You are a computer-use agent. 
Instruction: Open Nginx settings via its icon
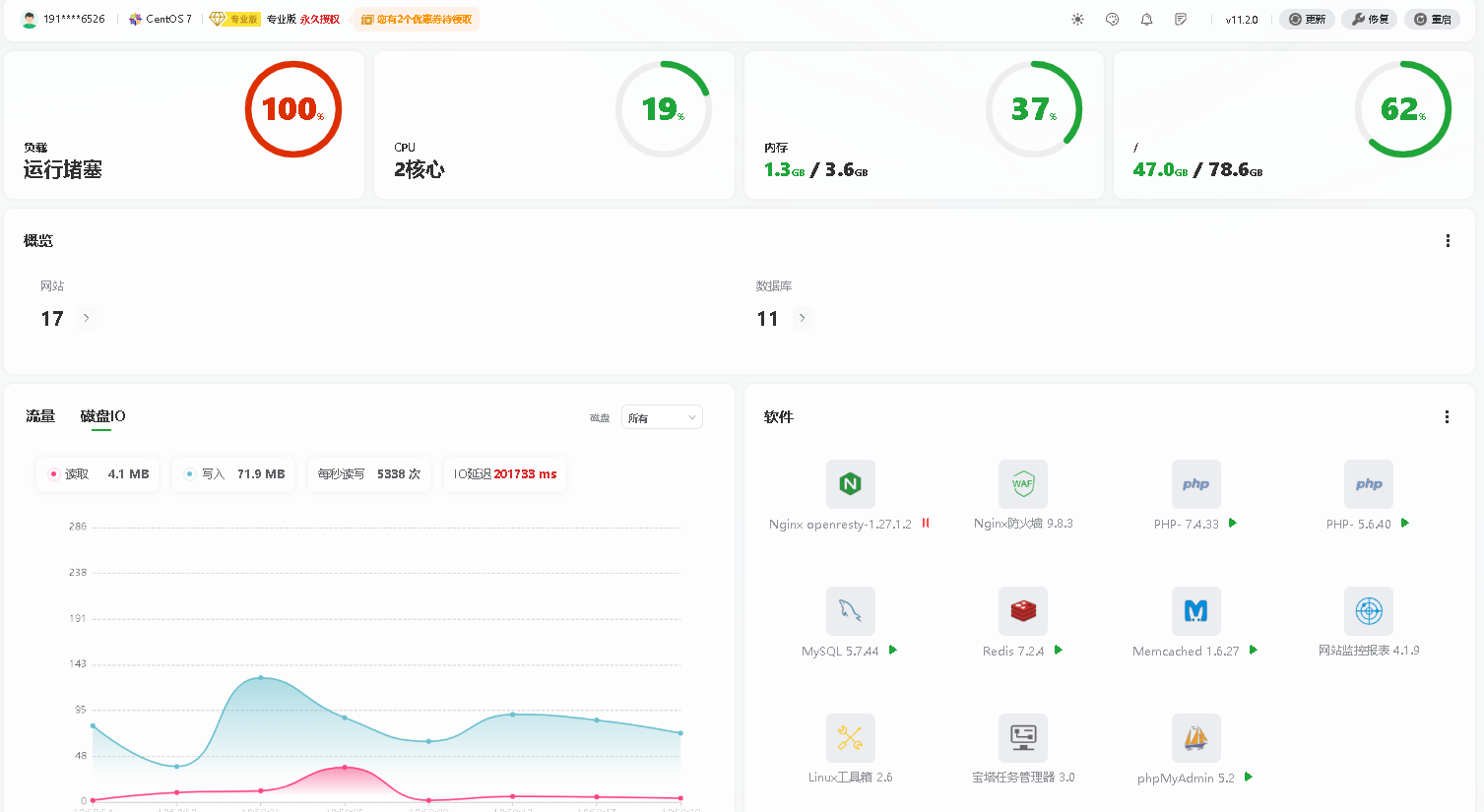pos(850,483)
